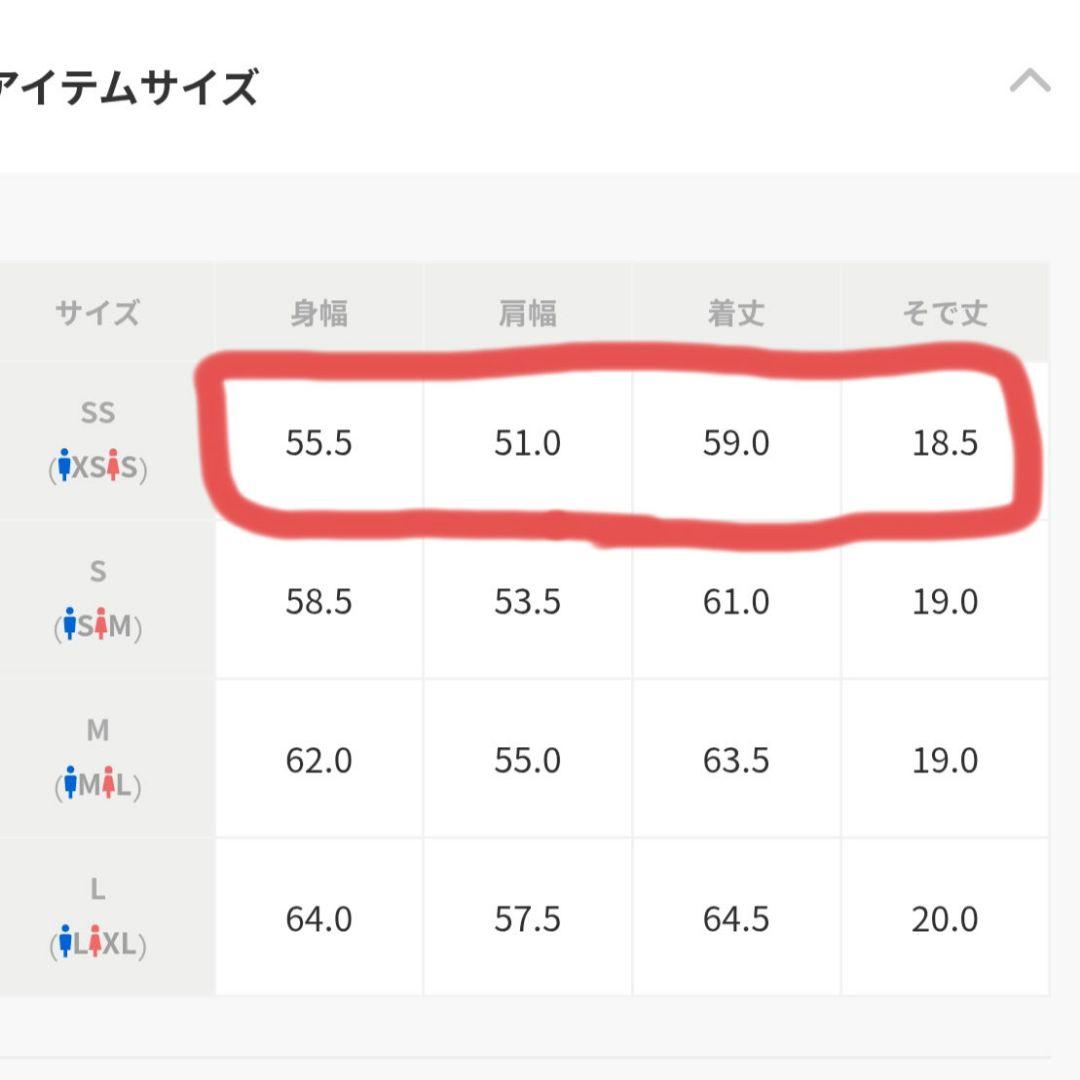Click the red female icon in SS row
The width and height of the screenshot is (1080, 1080).
click(114, 465)
